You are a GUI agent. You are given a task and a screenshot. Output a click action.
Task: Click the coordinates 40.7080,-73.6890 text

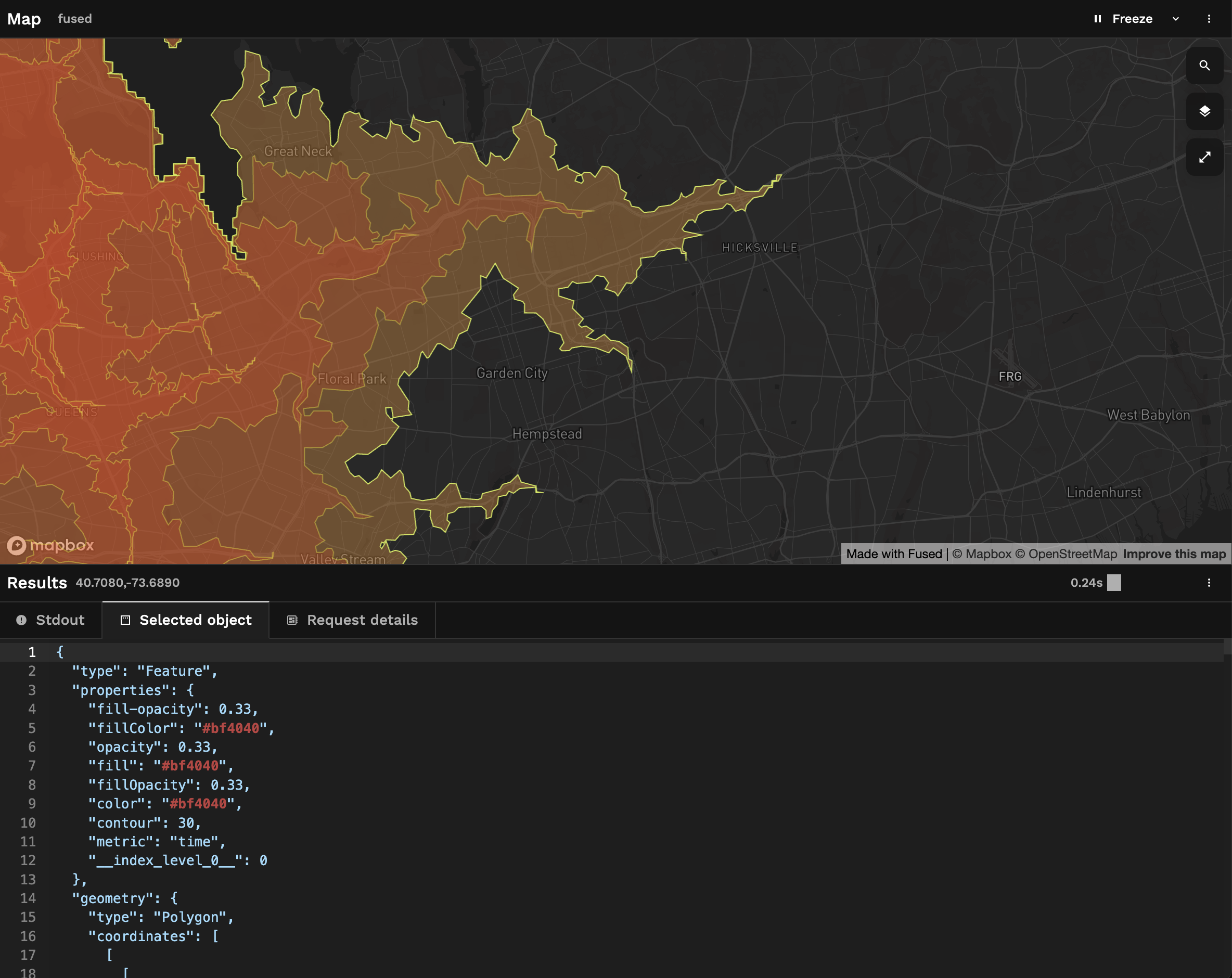(x=127, y=583)
